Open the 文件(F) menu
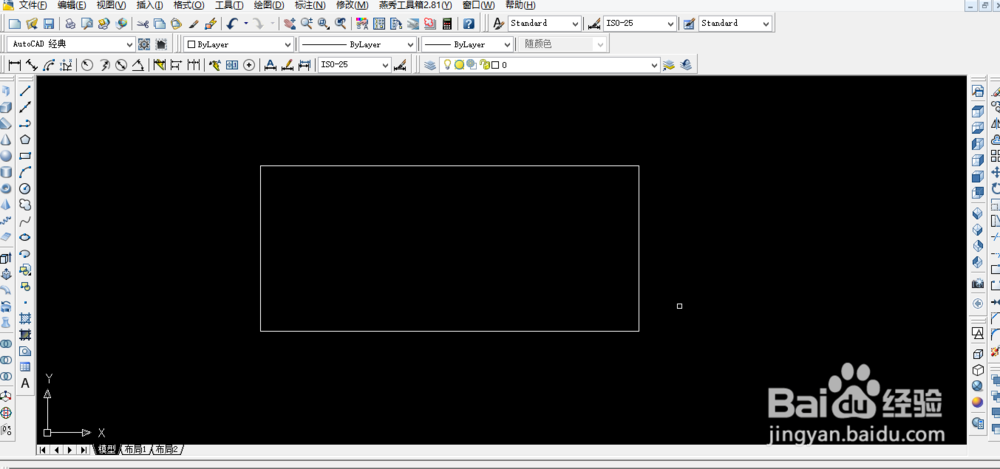The height and width of the screenshot is (469, 1000). (33, 5)
